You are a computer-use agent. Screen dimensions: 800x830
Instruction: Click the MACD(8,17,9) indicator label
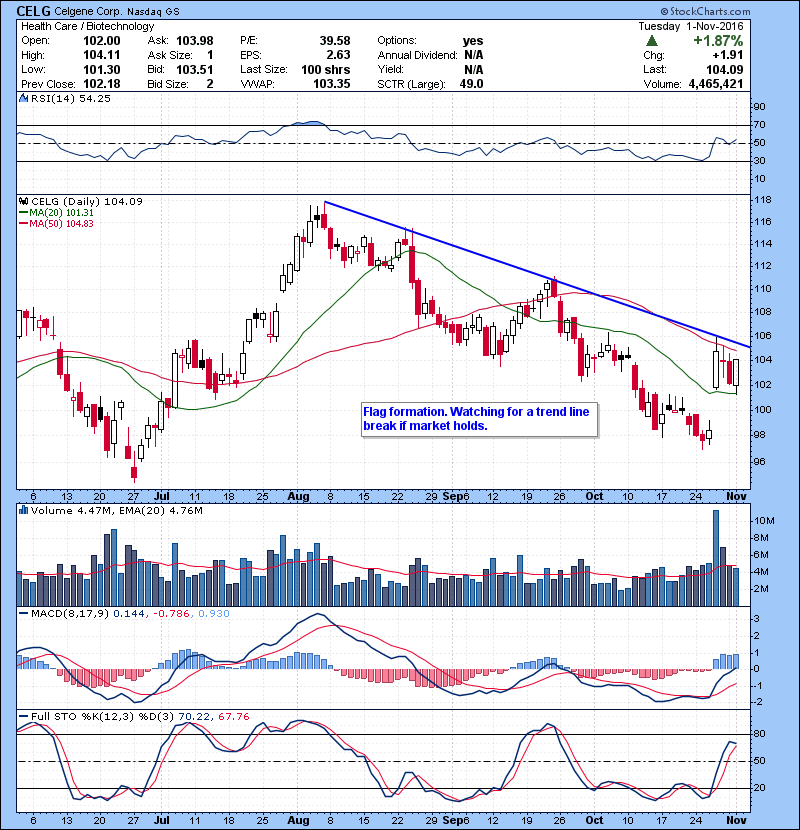[x=70, y=614]
